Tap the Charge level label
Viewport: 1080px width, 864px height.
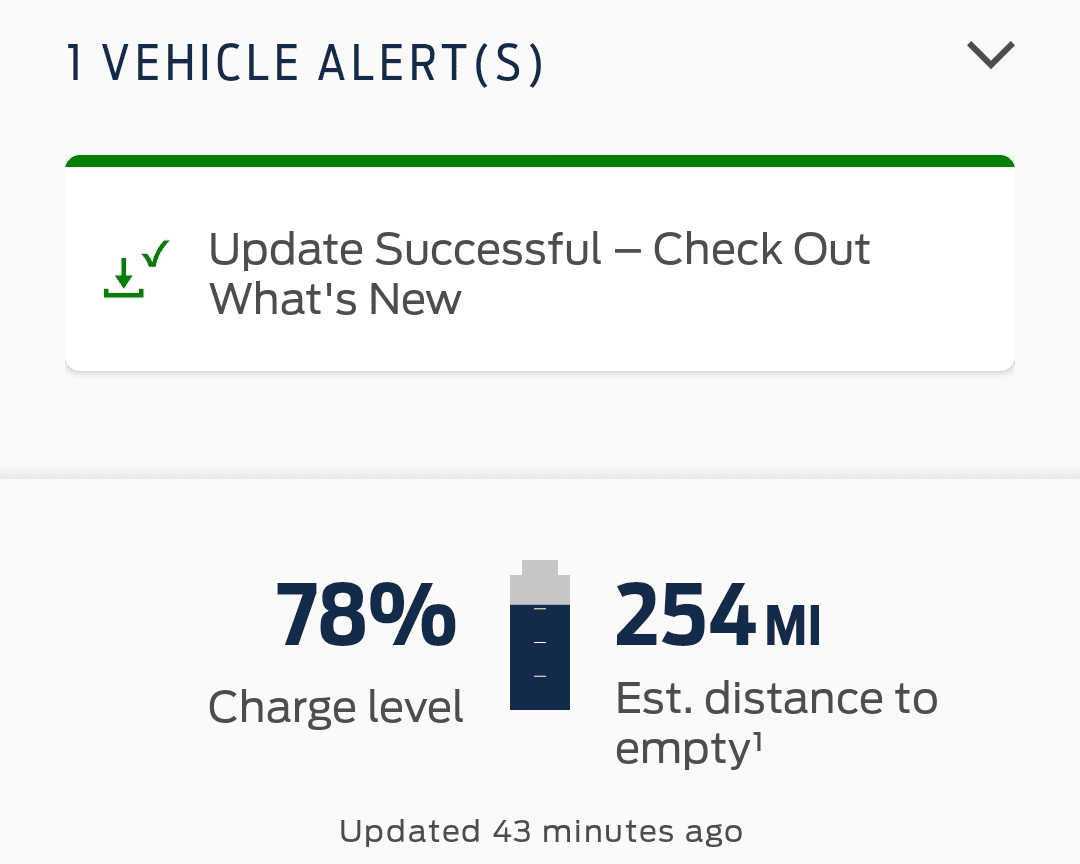tap(336, 708)
